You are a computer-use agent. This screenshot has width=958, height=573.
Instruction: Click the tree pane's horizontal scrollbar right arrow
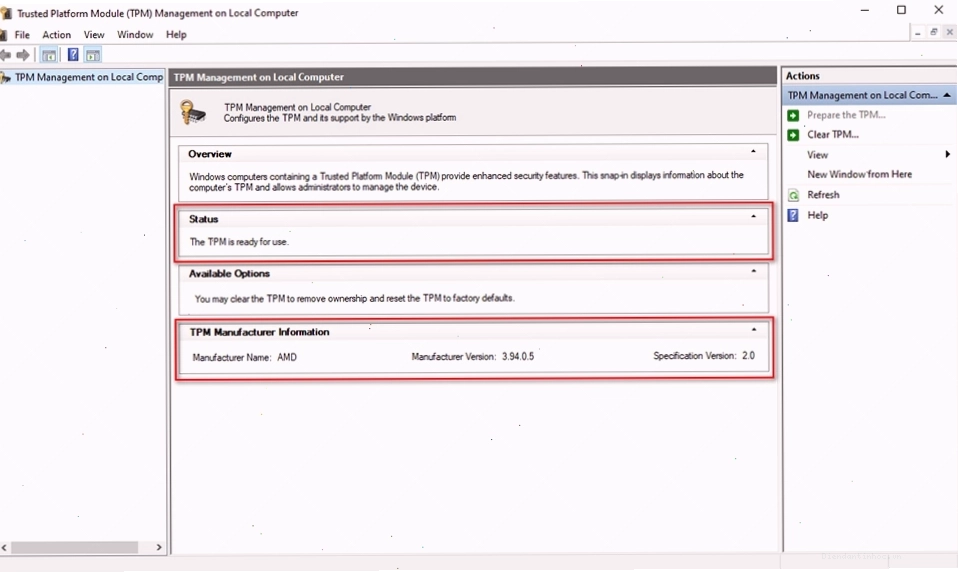159,547
